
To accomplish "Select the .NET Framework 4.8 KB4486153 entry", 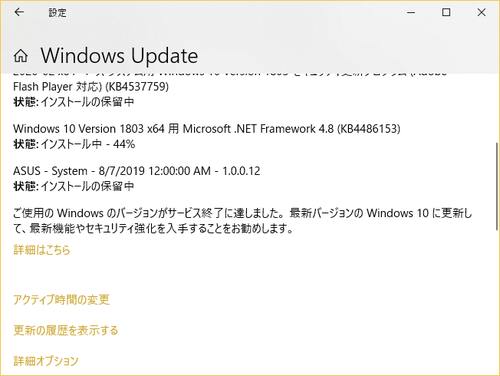I will [207, 129].
